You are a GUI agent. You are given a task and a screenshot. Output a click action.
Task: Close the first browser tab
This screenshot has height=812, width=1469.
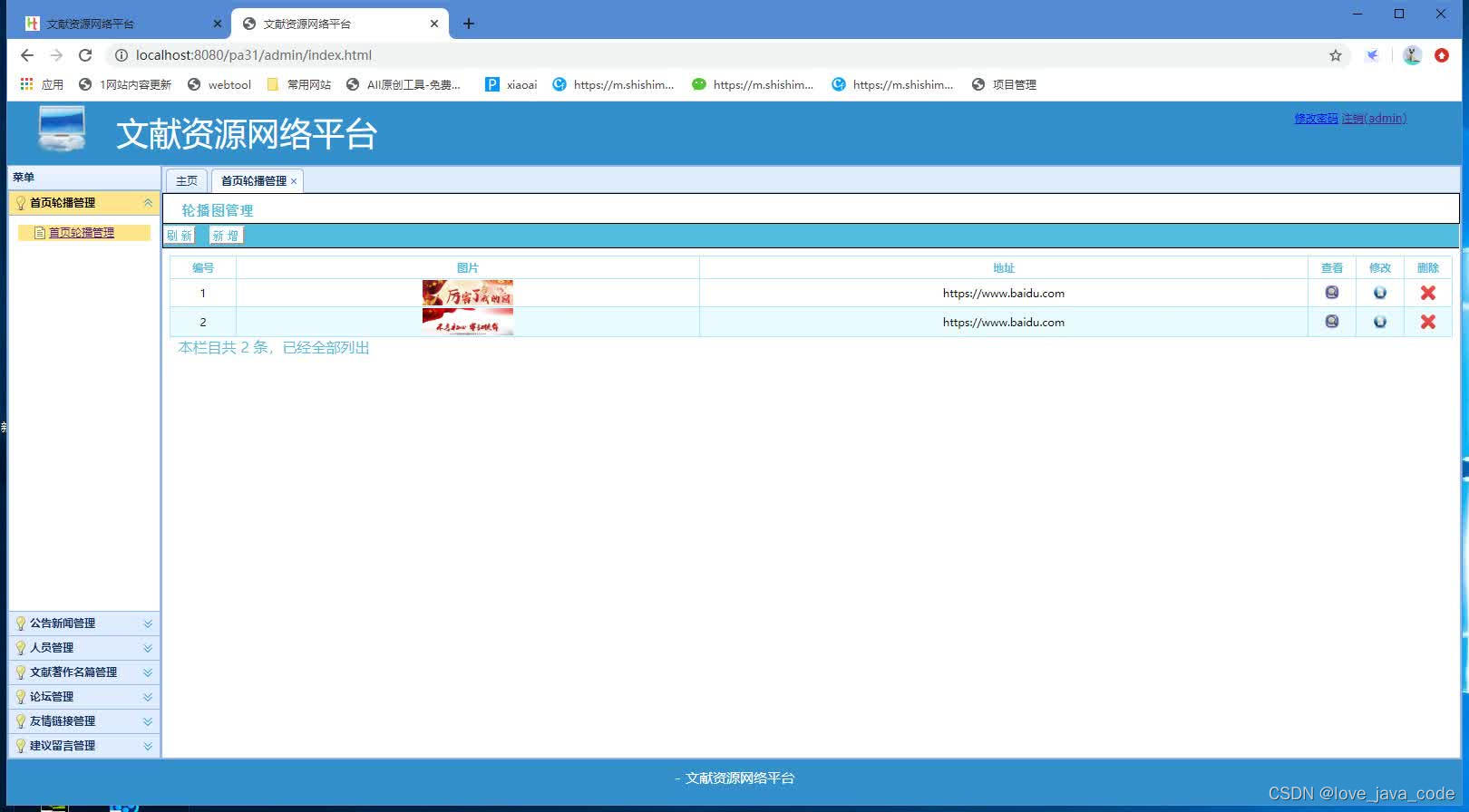(217, 24)
